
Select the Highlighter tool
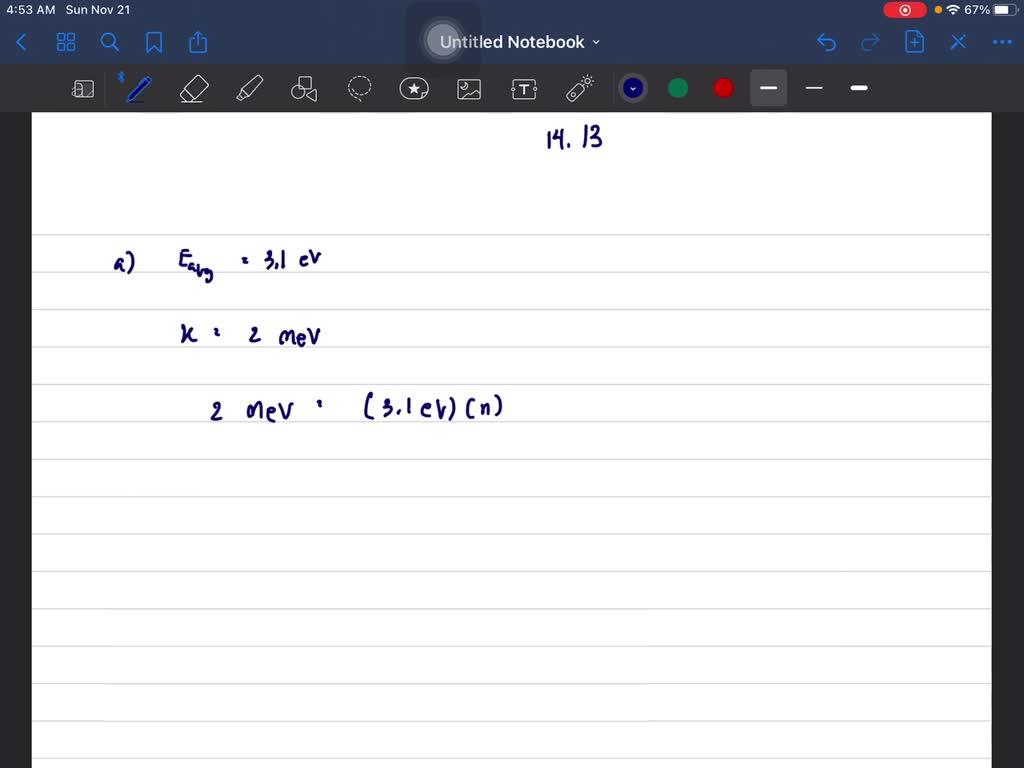(x=249, y=88)
